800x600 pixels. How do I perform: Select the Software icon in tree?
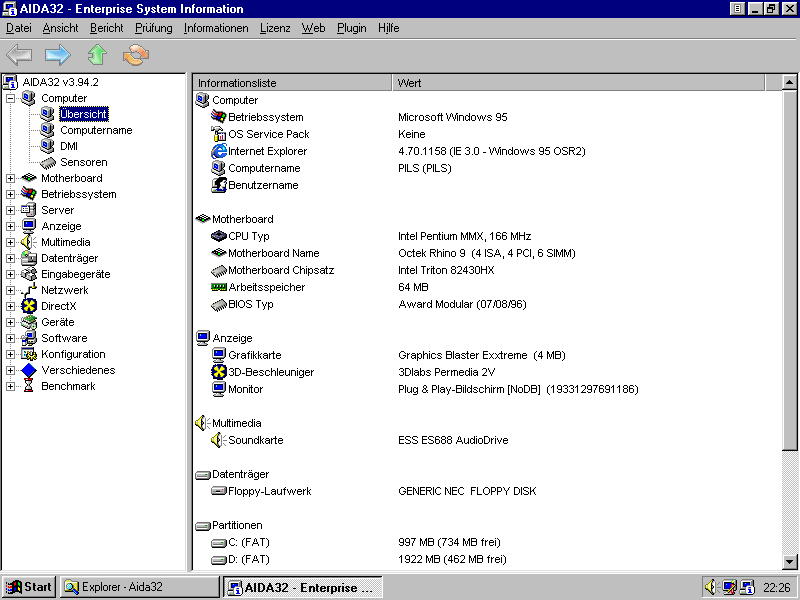[29, 338]
